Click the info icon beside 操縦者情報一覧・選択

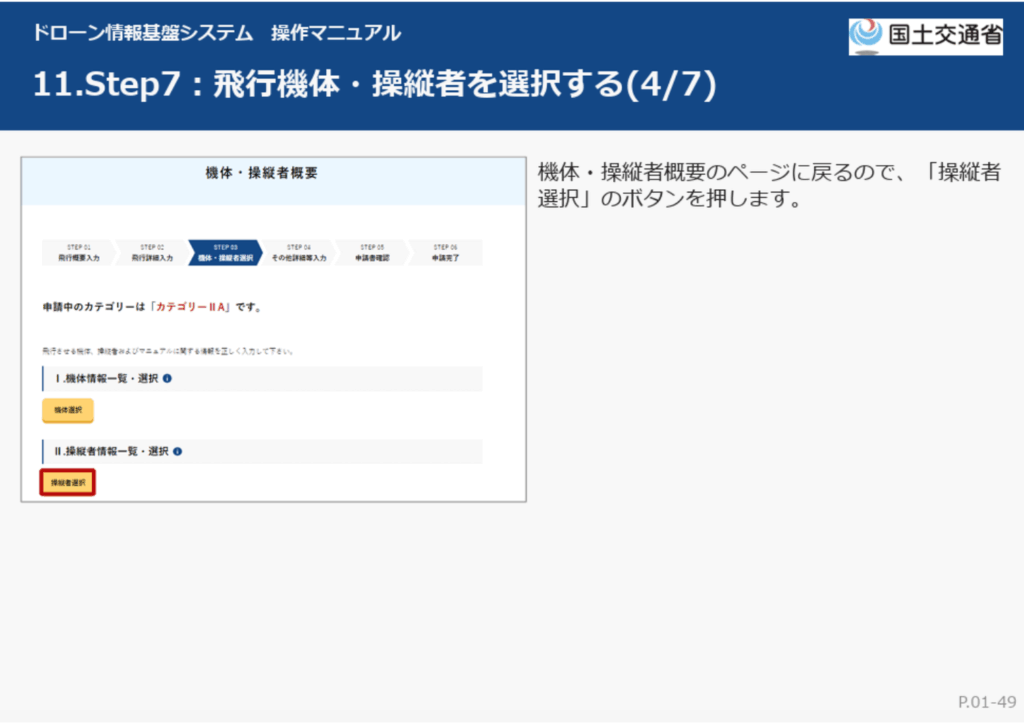[177, 451]
